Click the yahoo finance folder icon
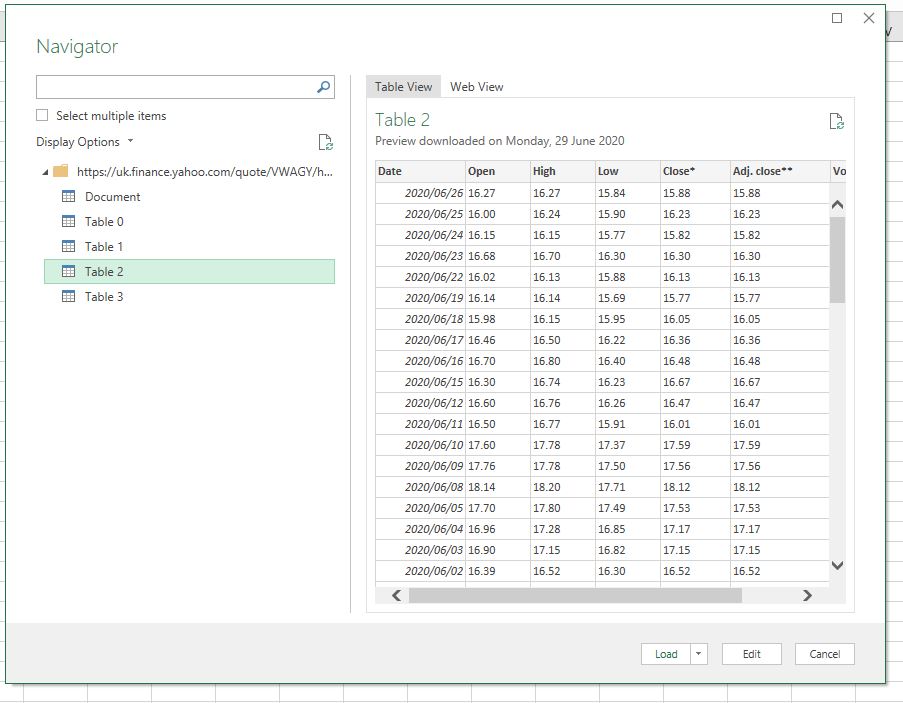This screenshot has height=703, width=903. [60, 171]
